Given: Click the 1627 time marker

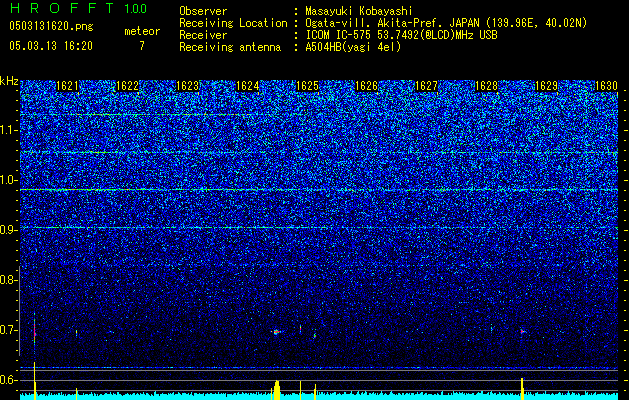Looking at the screenshot, I should (426, 86).
